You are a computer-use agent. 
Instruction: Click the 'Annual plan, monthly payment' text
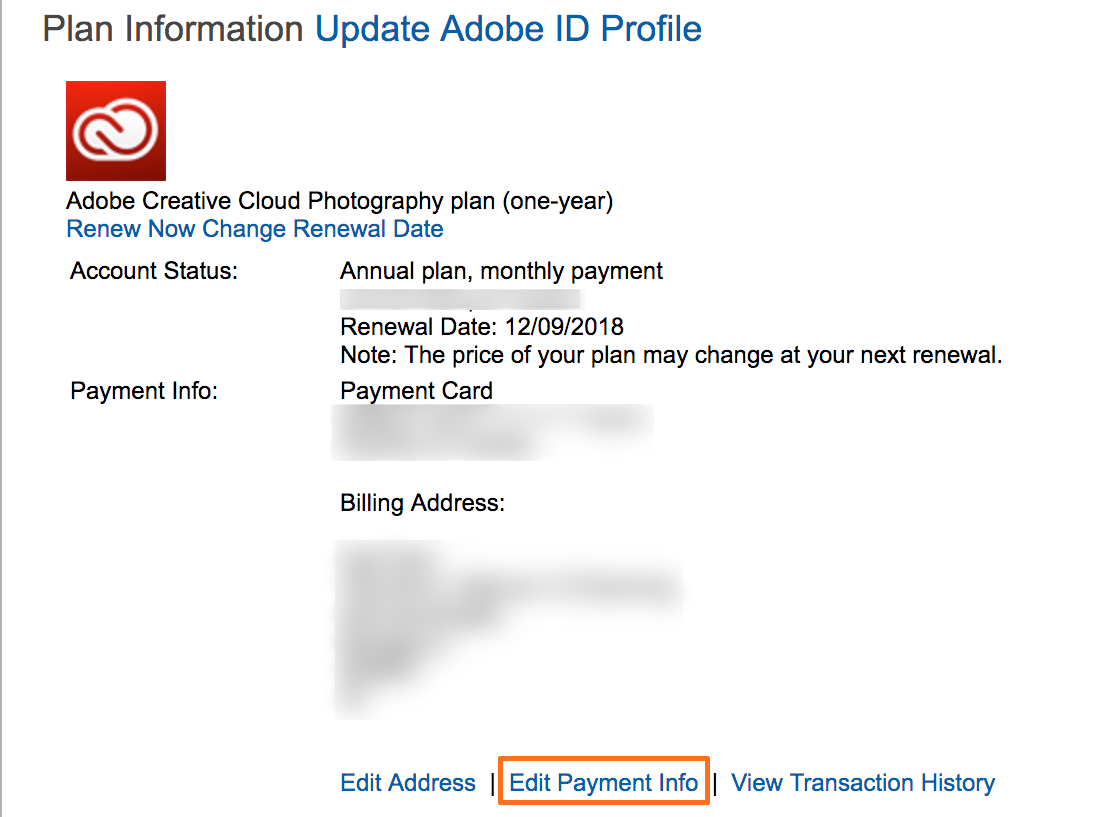(501, 271)
